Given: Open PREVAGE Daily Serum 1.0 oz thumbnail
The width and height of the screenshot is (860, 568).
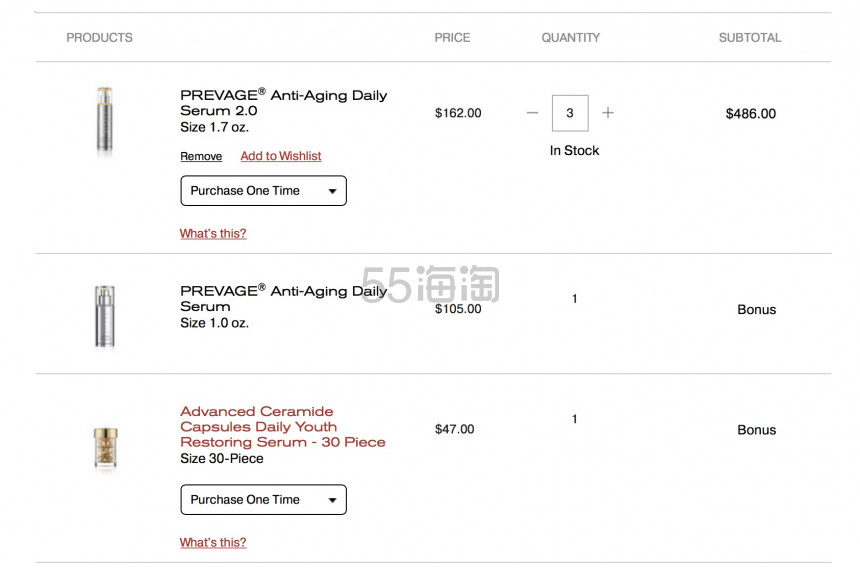Looking at the screenshot, I should click(105, 316).
